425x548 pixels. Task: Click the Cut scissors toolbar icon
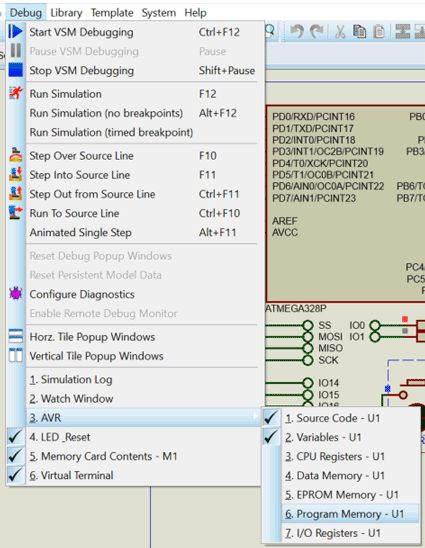(340, 32)
